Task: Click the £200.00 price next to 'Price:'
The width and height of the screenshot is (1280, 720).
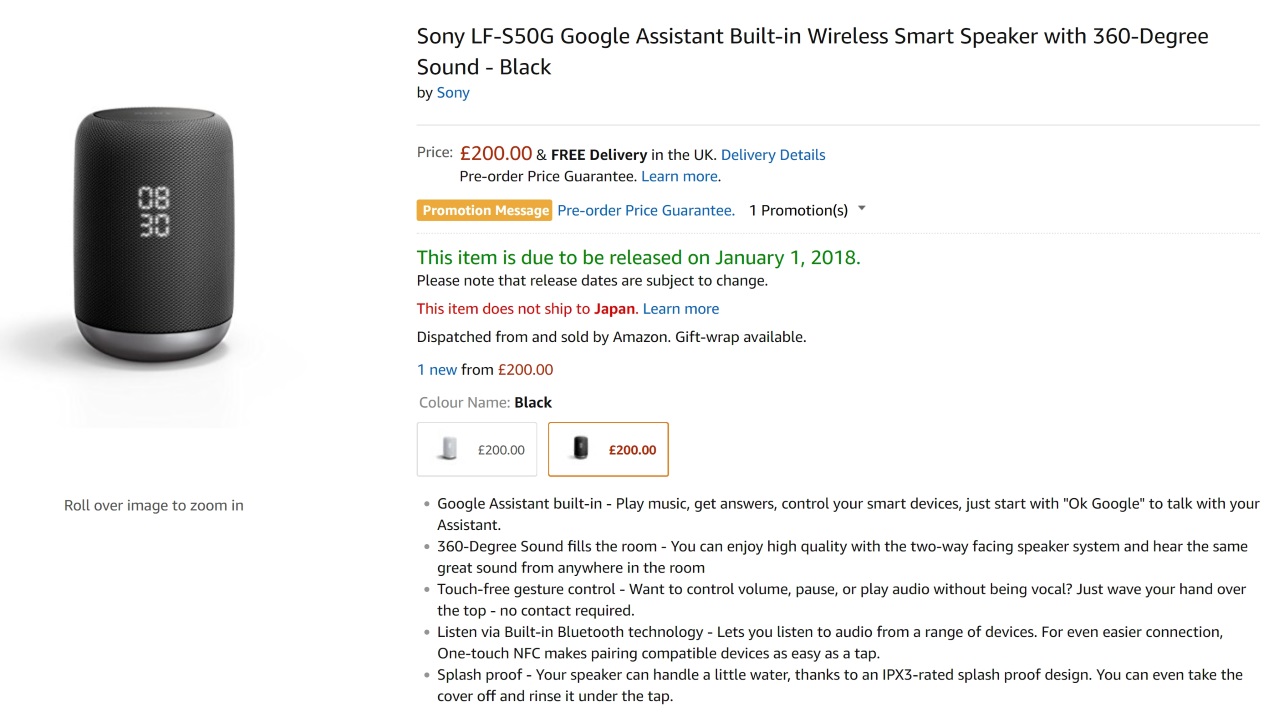Action: (x=496, y=154)
